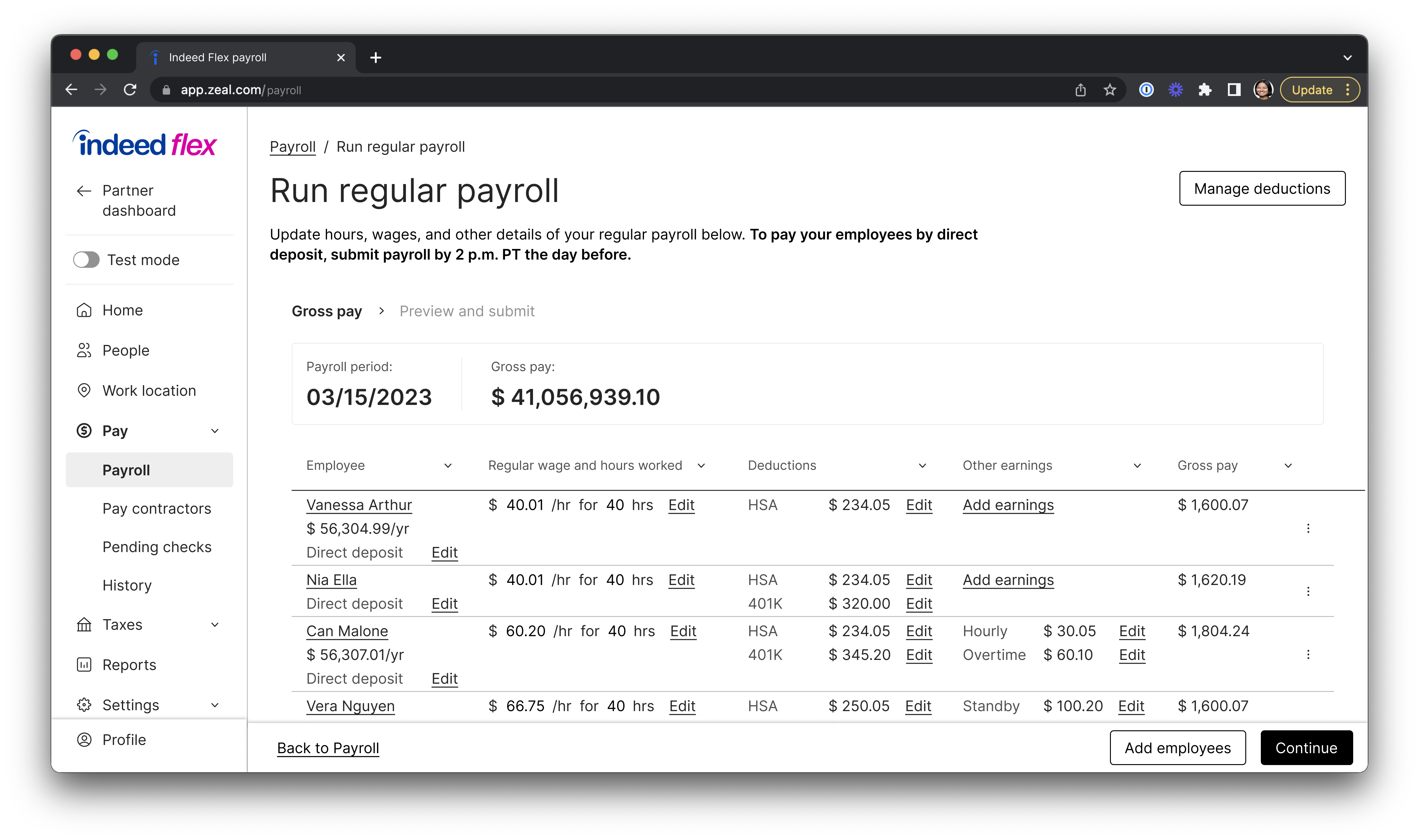
Task: Edit Can Malone's Hourly earnings
Action: click(1132, 631)
